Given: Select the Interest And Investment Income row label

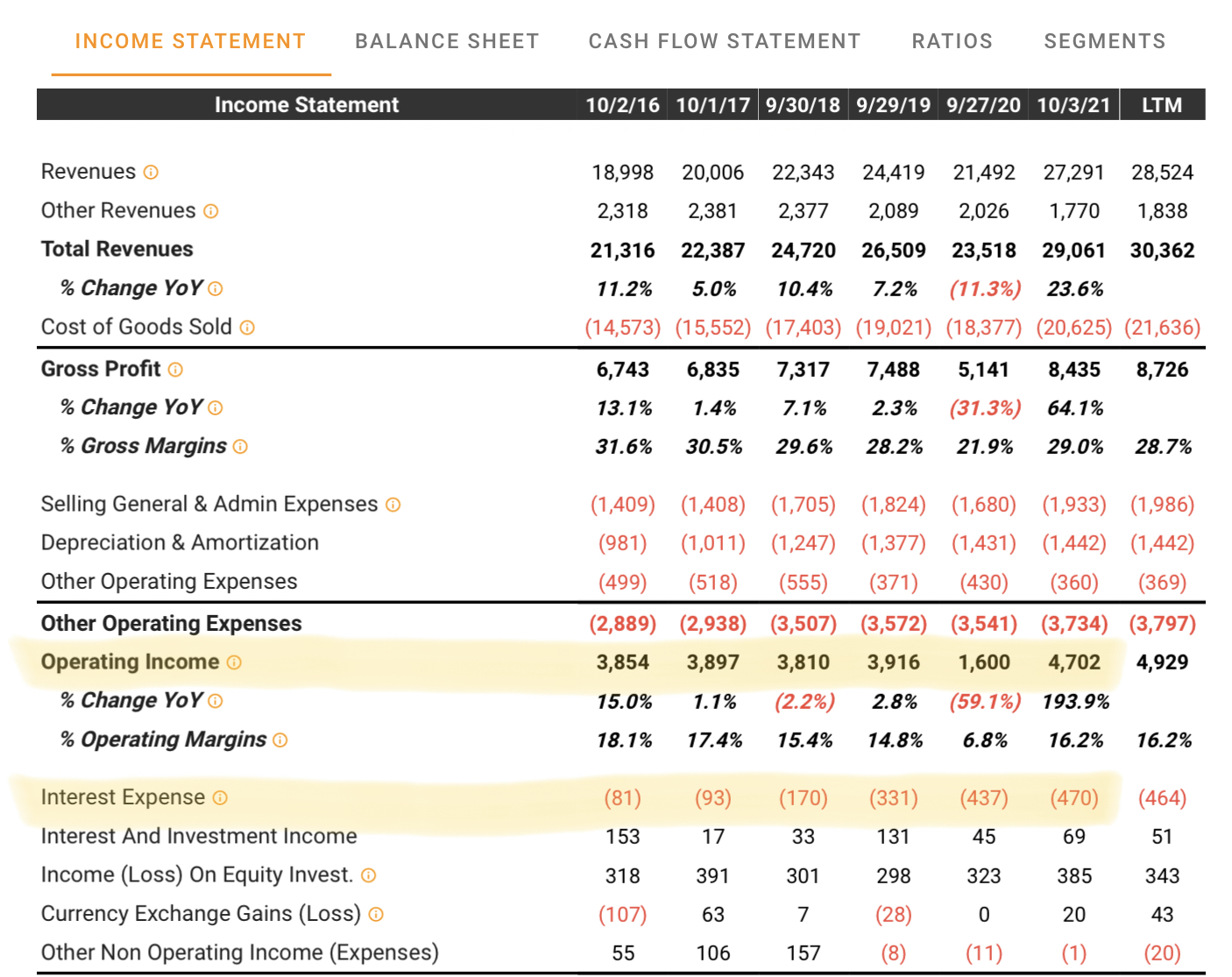Looking at the screenshot, I should [199, 836].
